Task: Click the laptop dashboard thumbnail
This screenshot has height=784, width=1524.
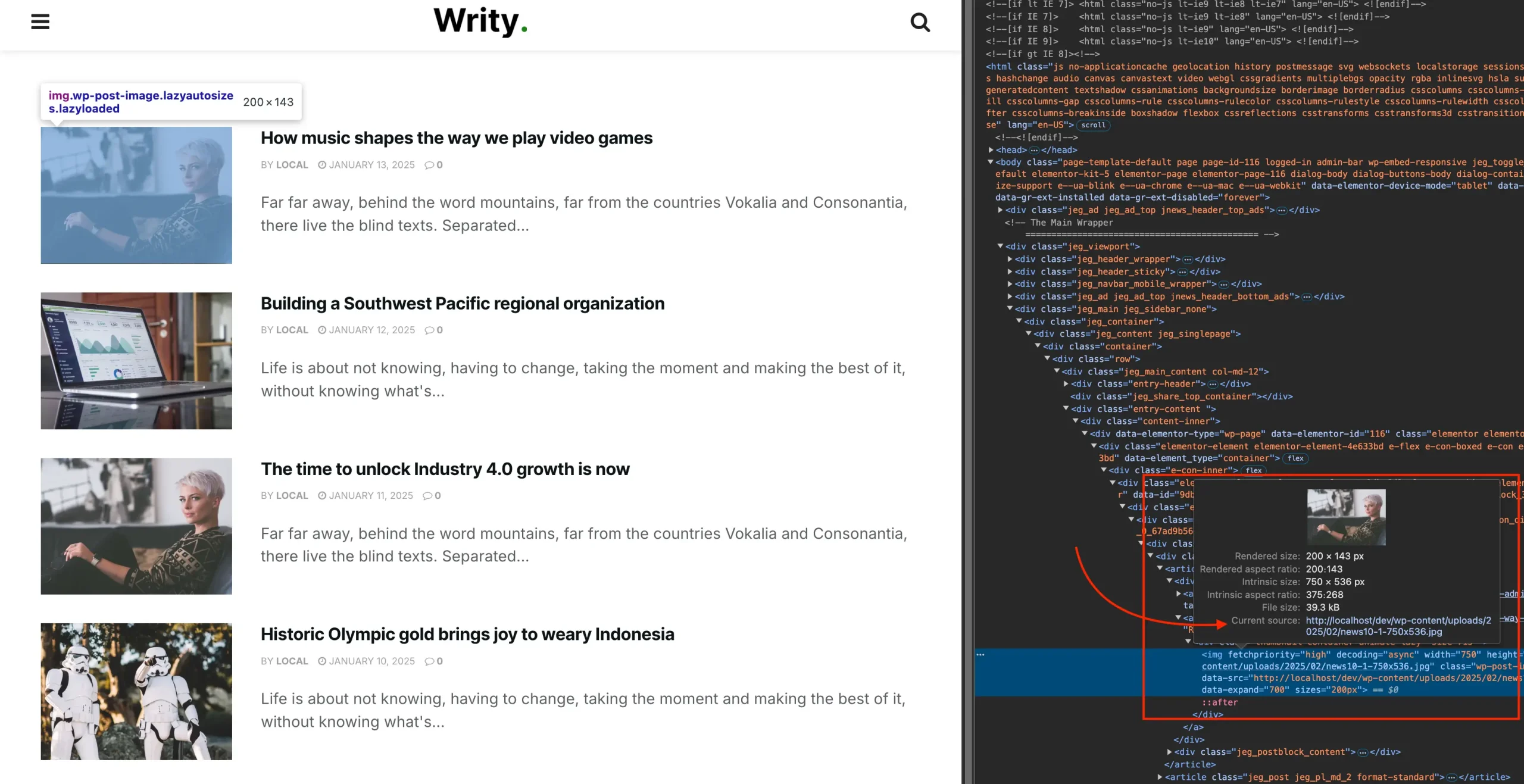Action: pos(136,361)
